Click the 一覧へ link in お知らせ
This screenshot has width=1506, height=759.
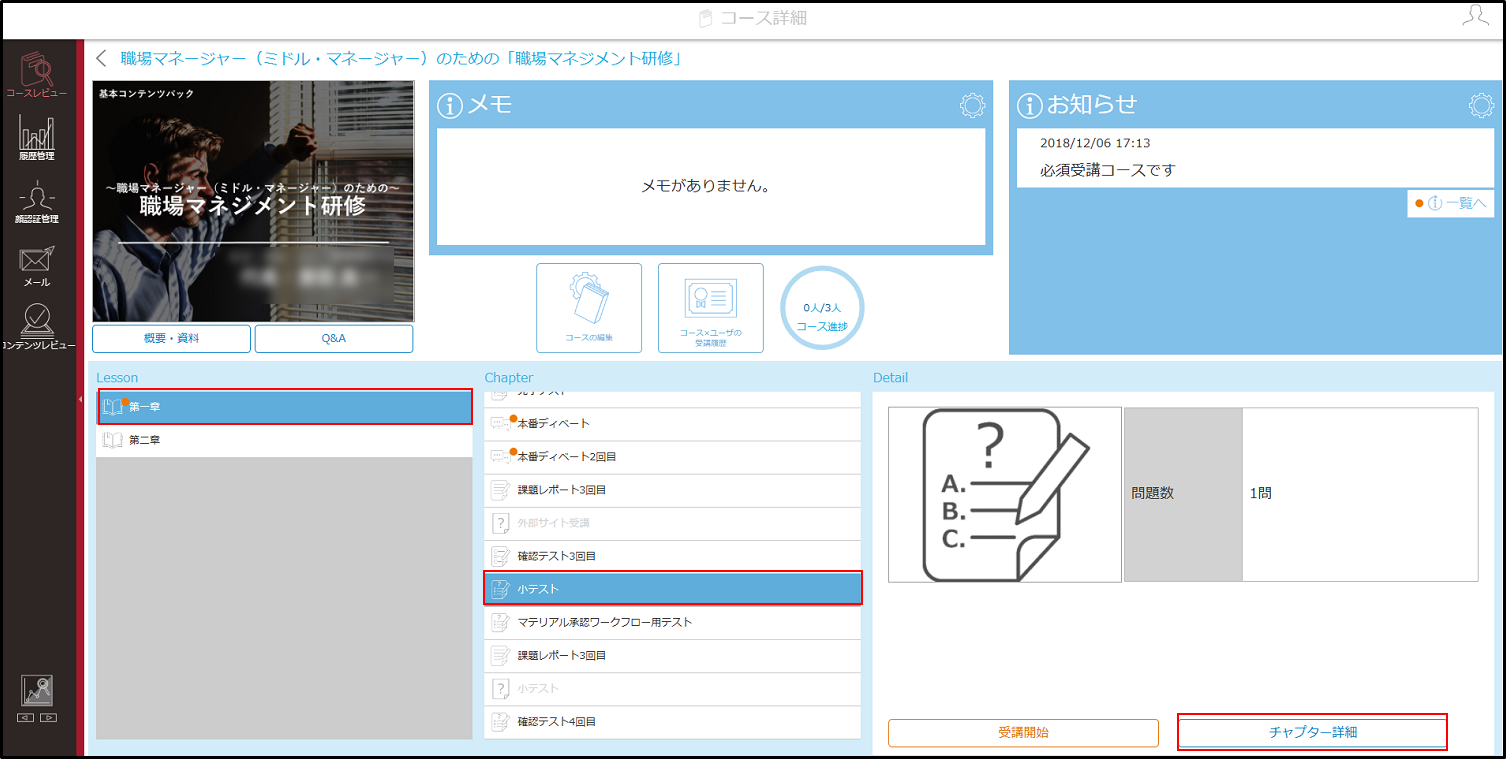(1451, 204)
